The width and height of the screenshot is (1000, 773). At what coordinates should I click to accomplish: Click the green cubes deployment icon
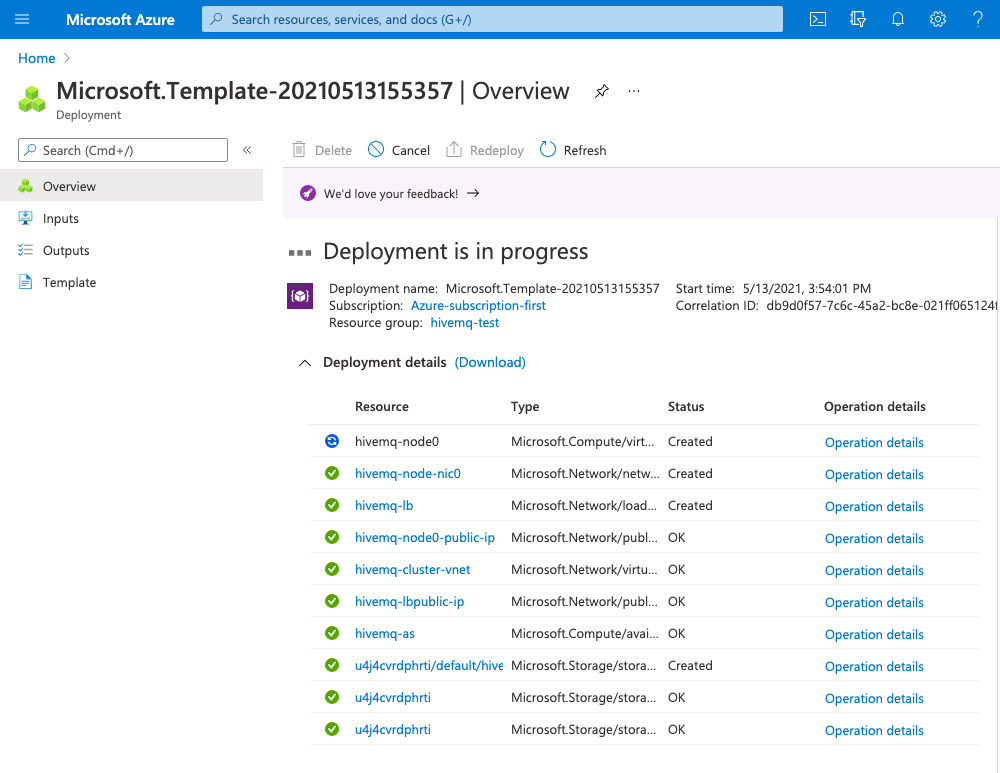click(32, 99)
